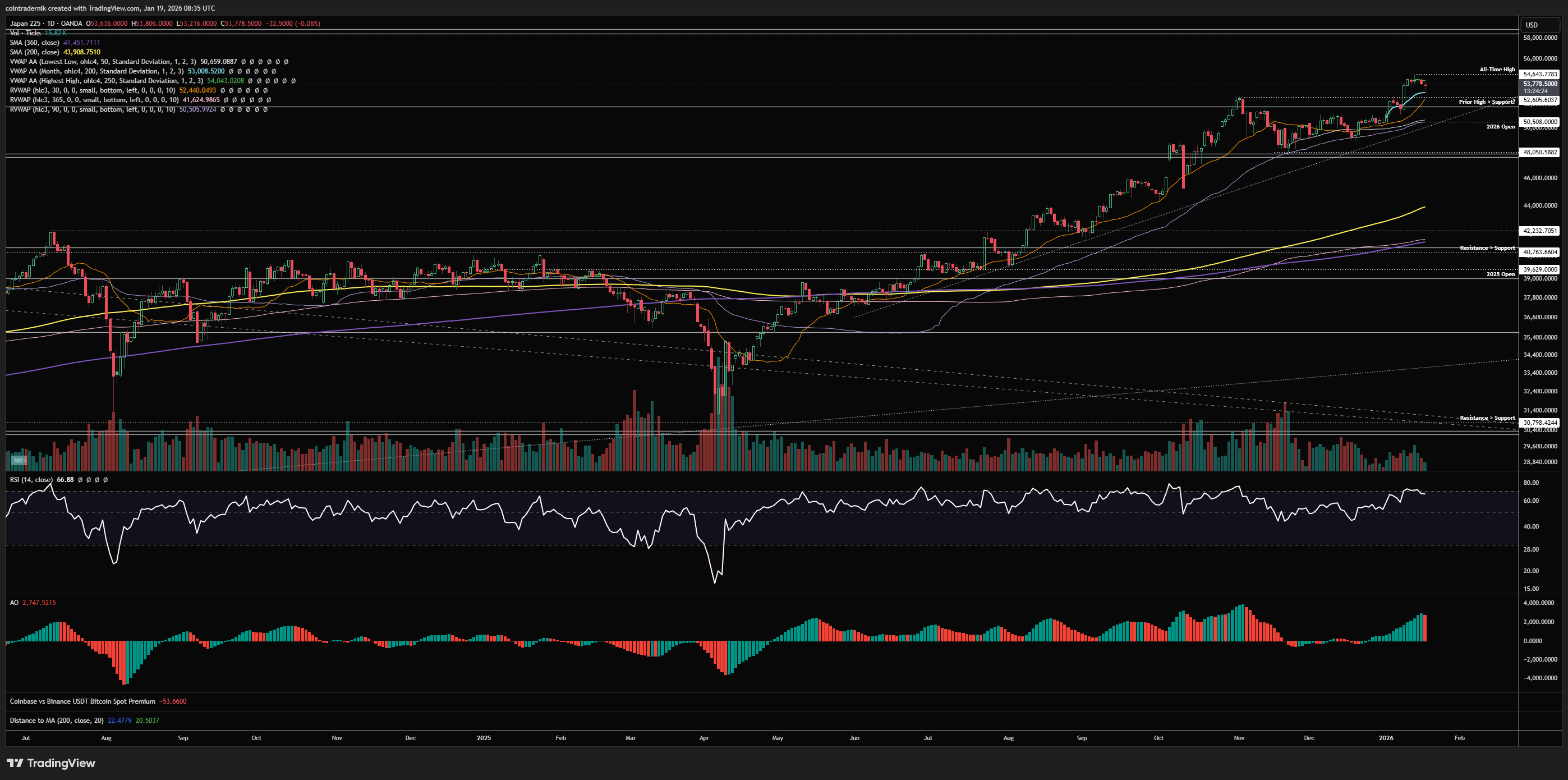Click the yellow SMA 200 value 43,908.7510
1568x780 pixels.
(x=81, y=52)
